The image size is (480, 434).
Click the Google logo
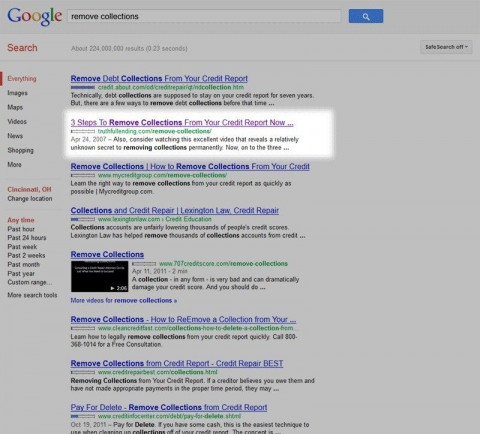pos(35,17)
